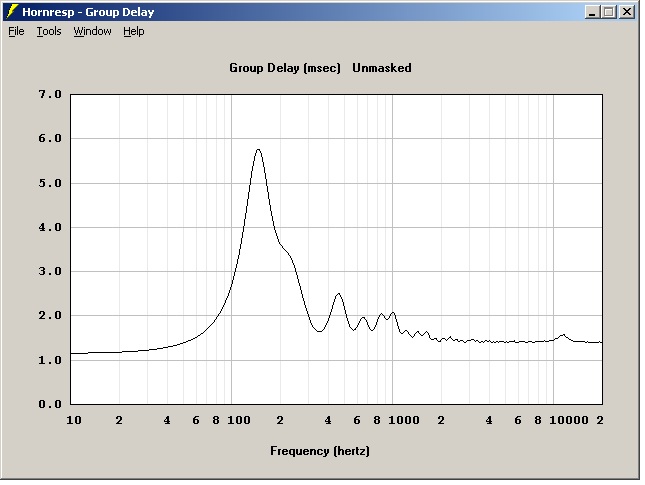Click the 6.0 y-axis value
Viewport: 645px width, 485px height.
(x=50, y=138)
